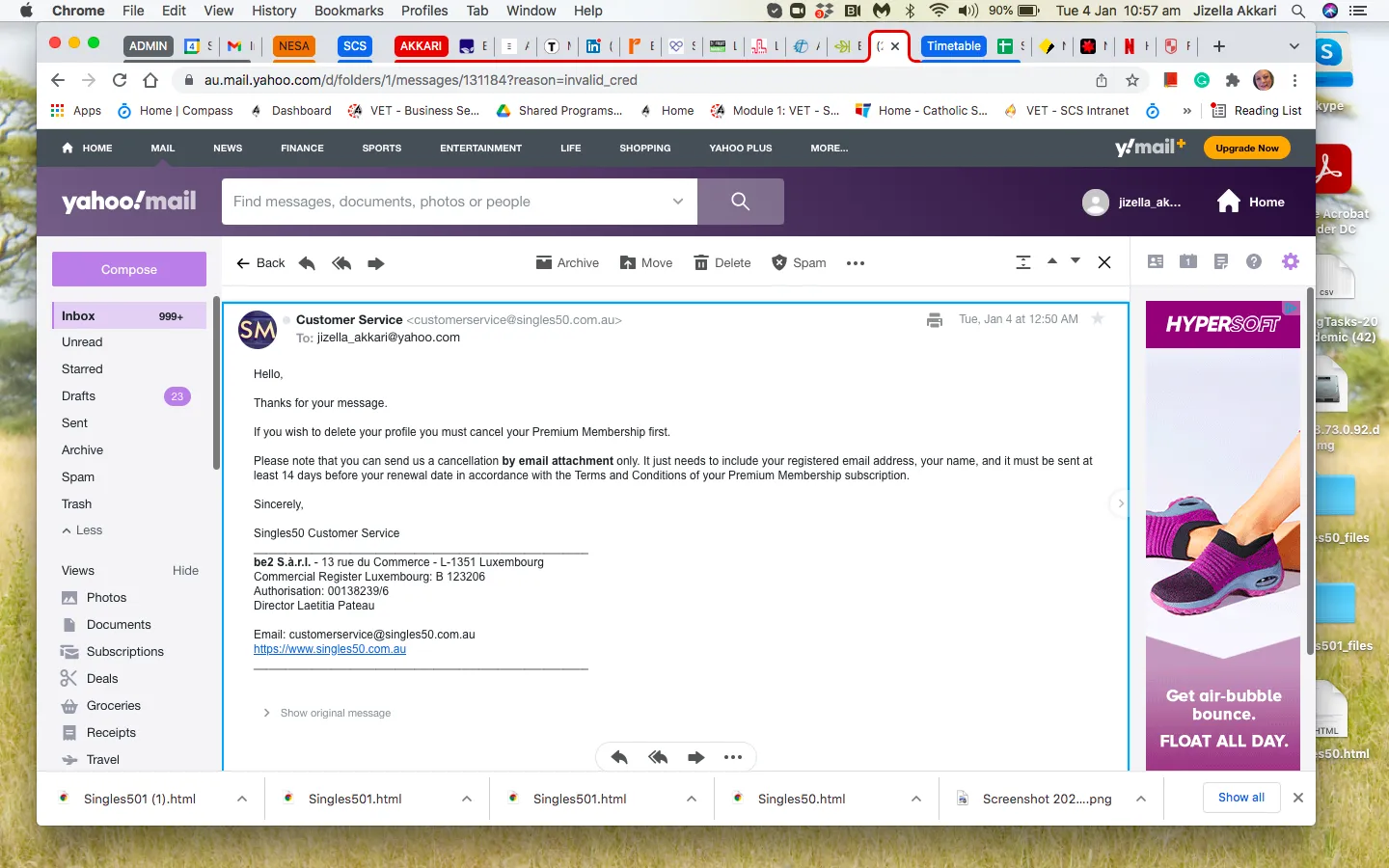Viewport: 1389px width, 868px height.
Task: Open options for Singles50.html download
Action: (916, 799)
